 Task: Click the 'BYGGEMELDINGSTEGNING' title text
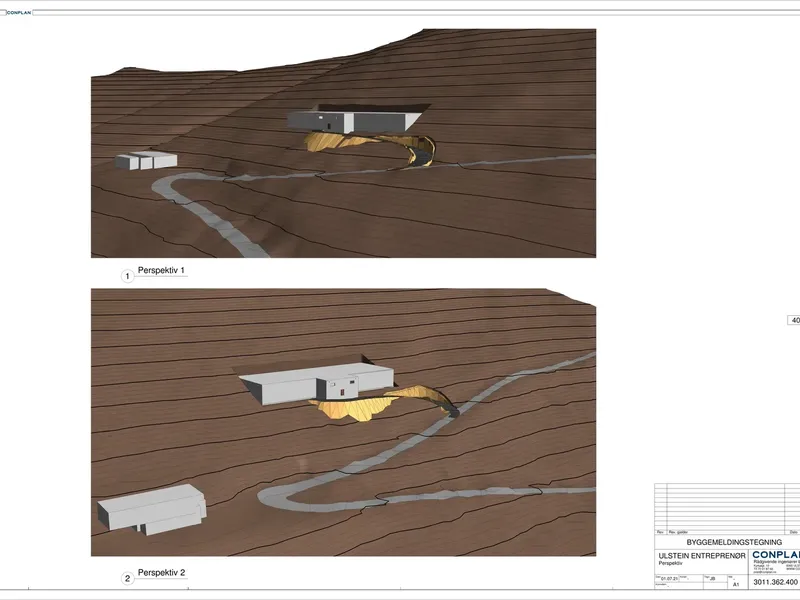[x=734, y=542]
